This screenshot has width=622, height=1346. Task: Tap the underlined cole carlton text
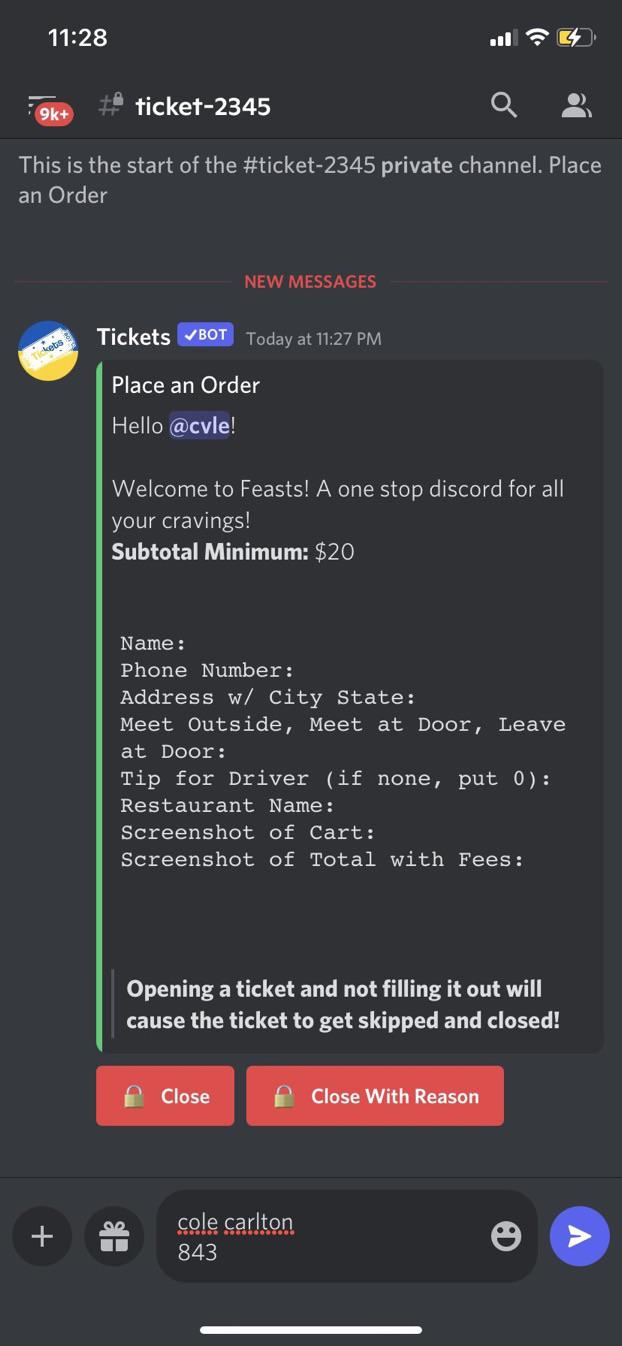[235, 1221]
